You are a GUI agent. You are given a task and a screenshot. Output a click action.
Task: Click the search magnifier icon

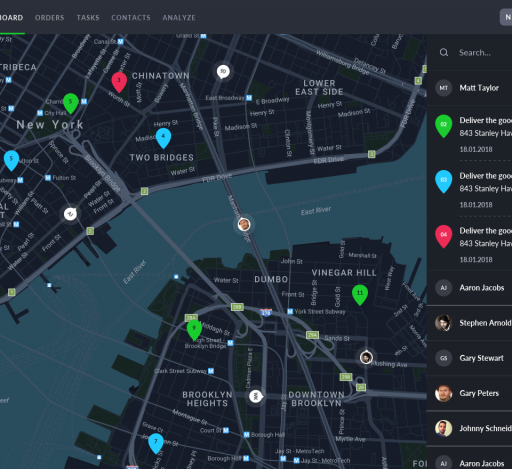pyautogui.click(x=444, y=52)
